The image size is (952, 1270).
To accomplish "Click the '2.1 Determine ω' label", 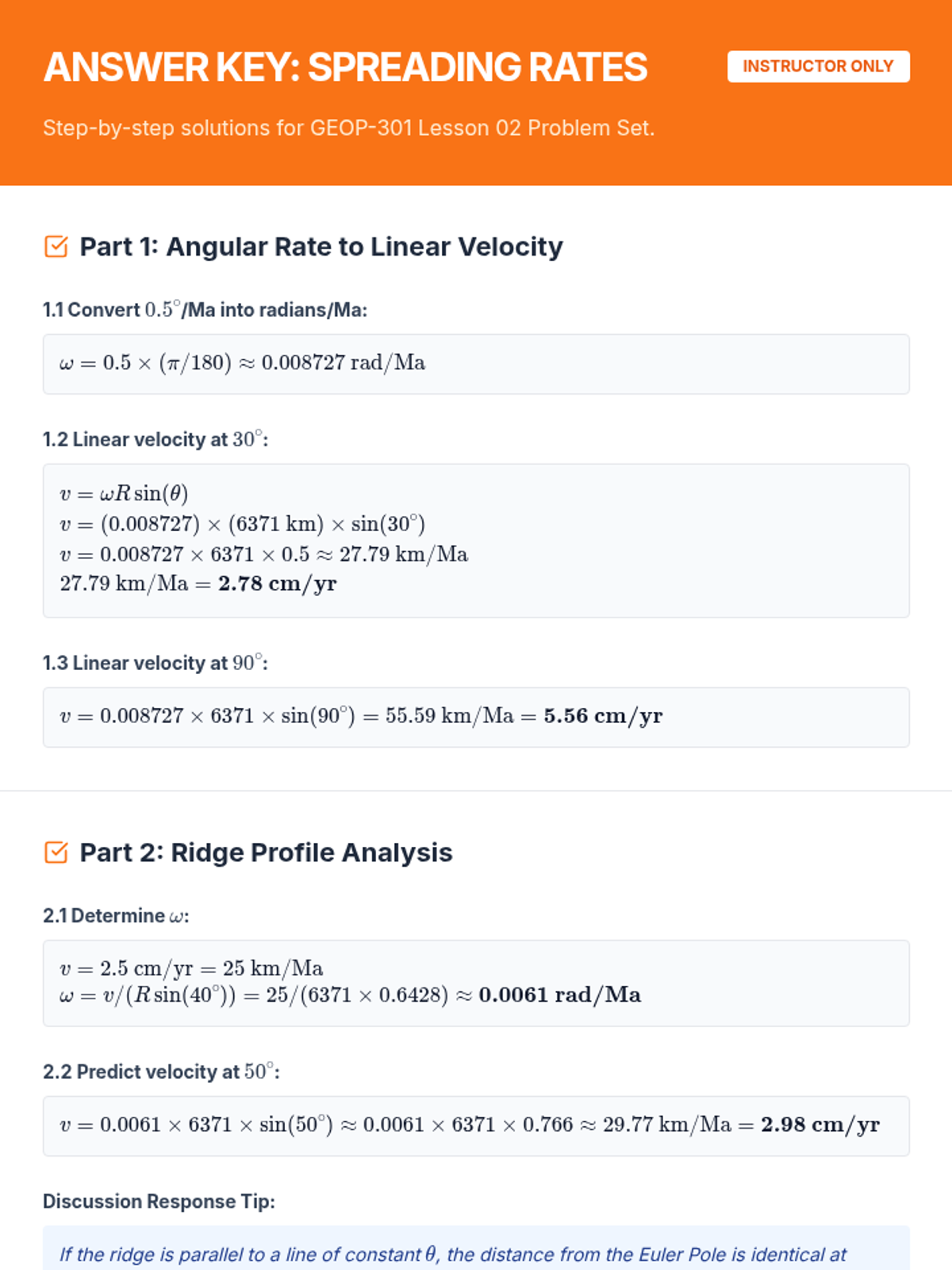I will click(116, 915).
